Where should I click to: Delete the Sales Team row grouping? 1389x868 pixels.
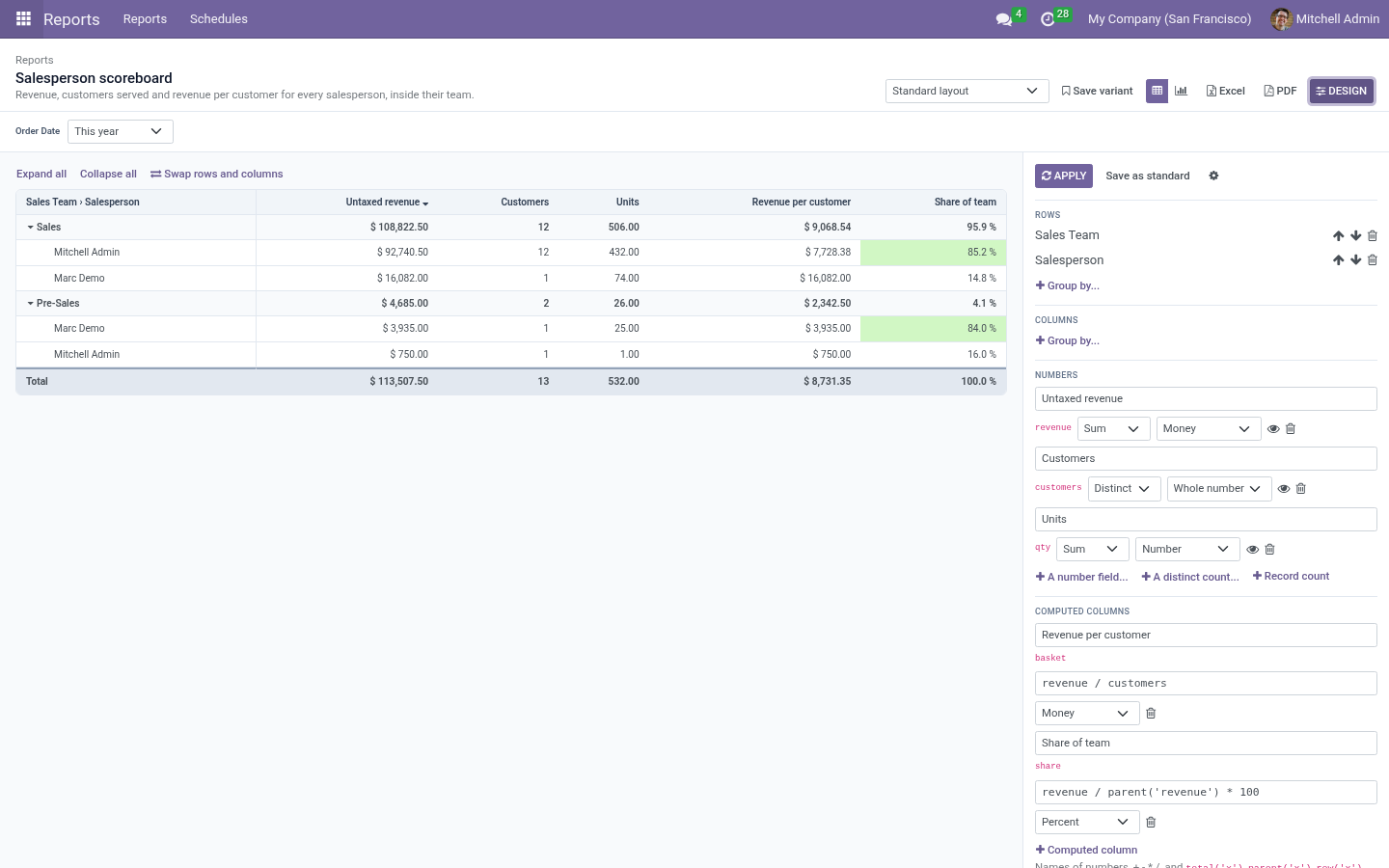(1373, 235)
